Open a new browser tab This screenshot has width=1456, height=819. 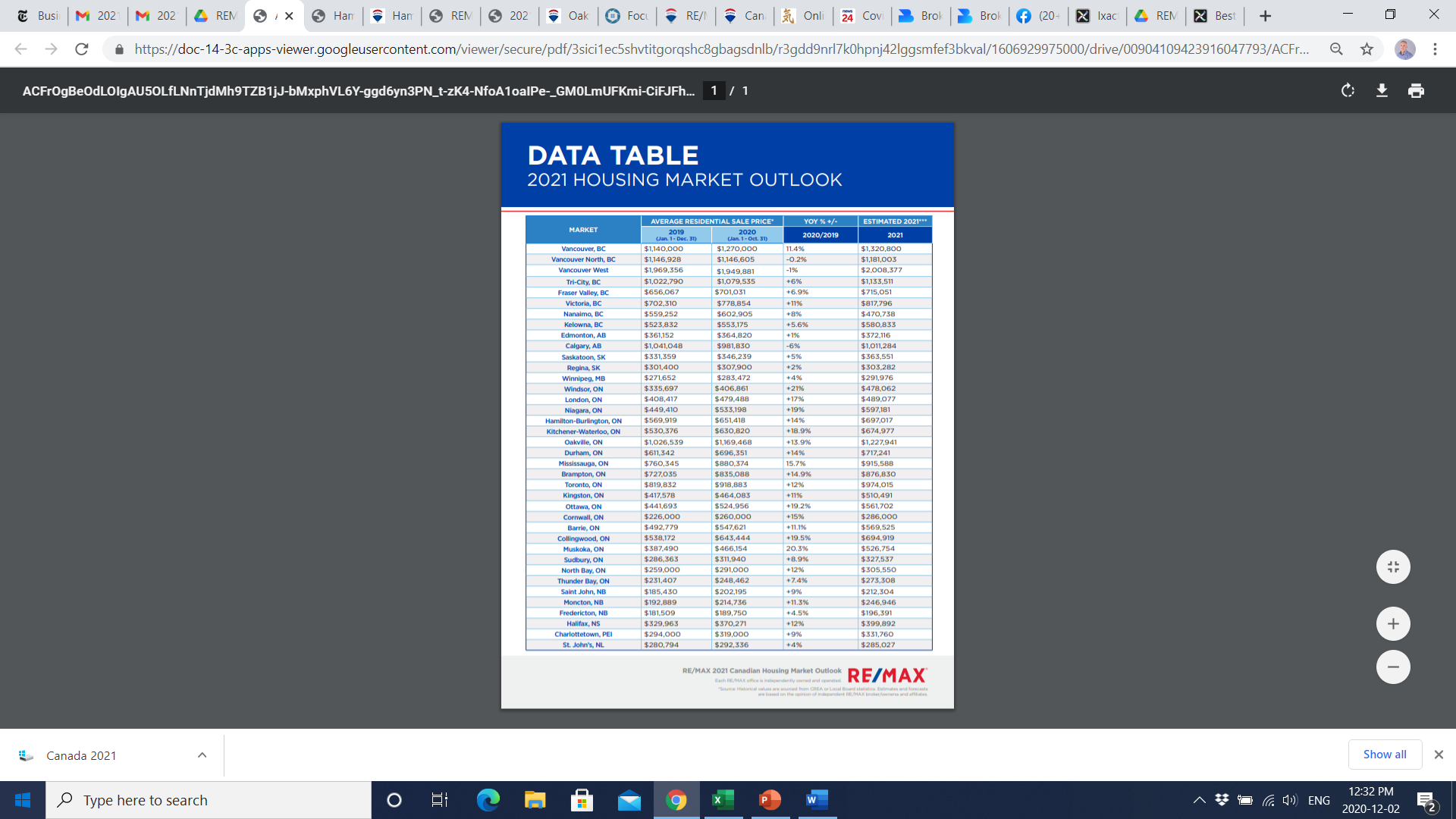point(1265,16)
